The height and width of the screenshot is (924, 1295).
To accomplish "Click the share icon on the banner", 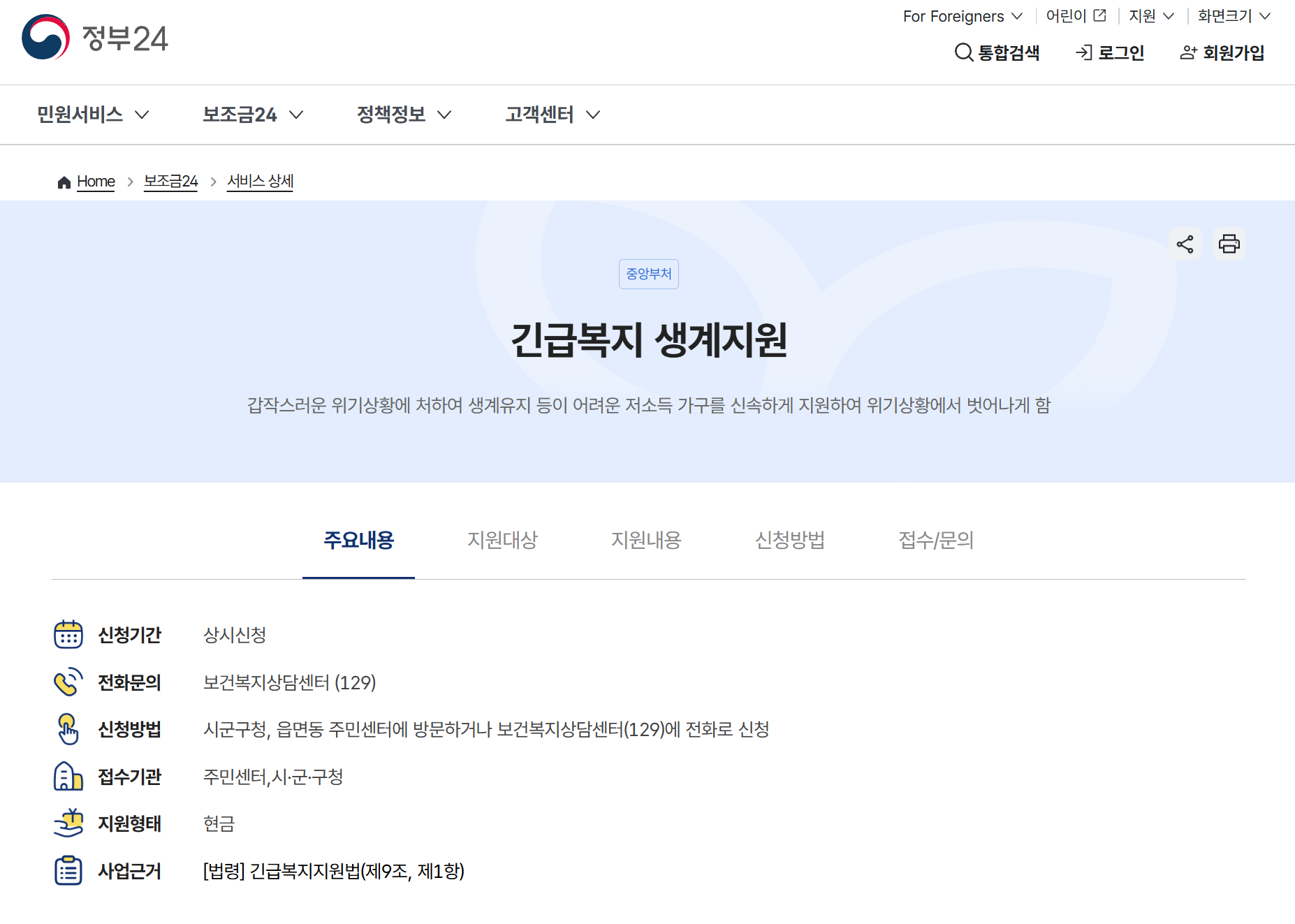I will tap(1185, 243).
